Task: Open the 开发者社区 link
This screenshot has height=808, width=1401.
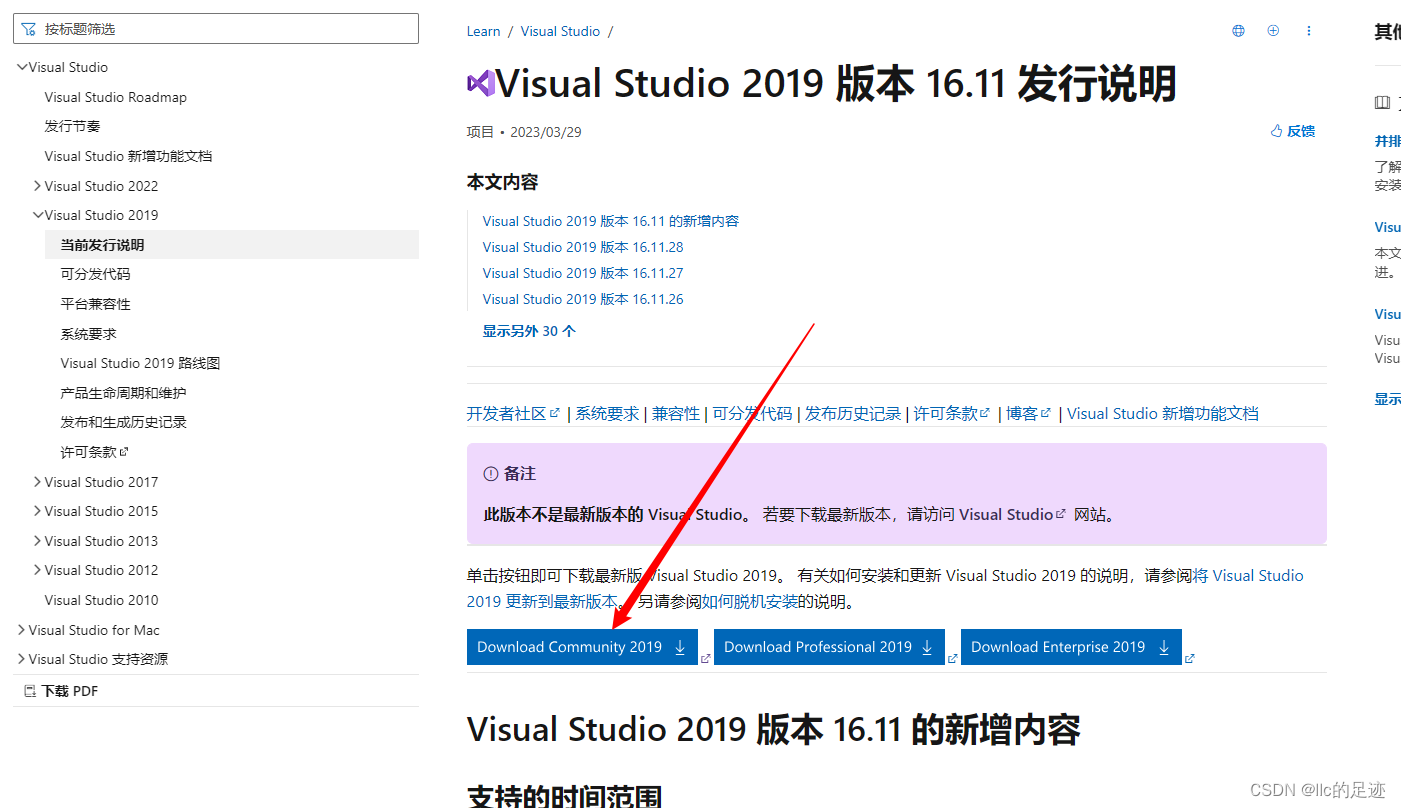Action: coord(513,413)
